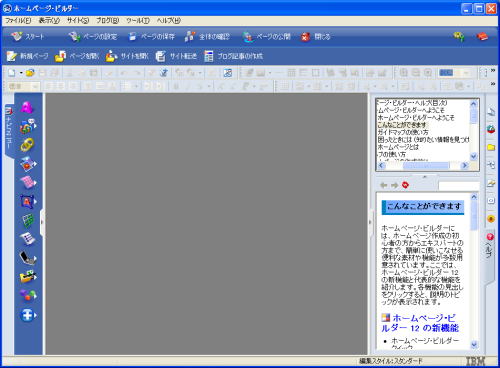Click the yellow folder icon in right tab strip
This screenshot has width=500, height=368.
pyautogui.click(x=491, y=147)
